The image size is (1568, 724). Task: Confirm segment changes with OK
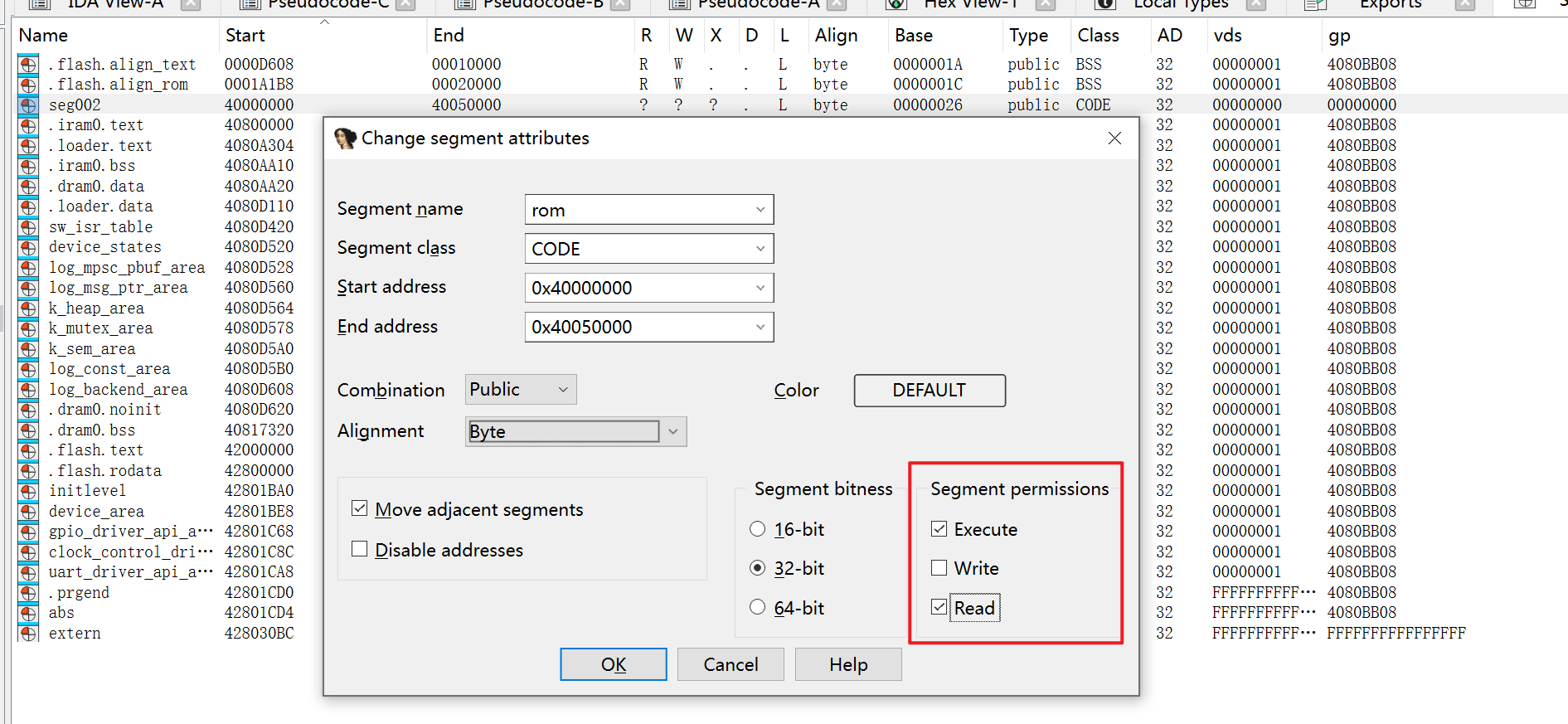click(x=613, y=664)
